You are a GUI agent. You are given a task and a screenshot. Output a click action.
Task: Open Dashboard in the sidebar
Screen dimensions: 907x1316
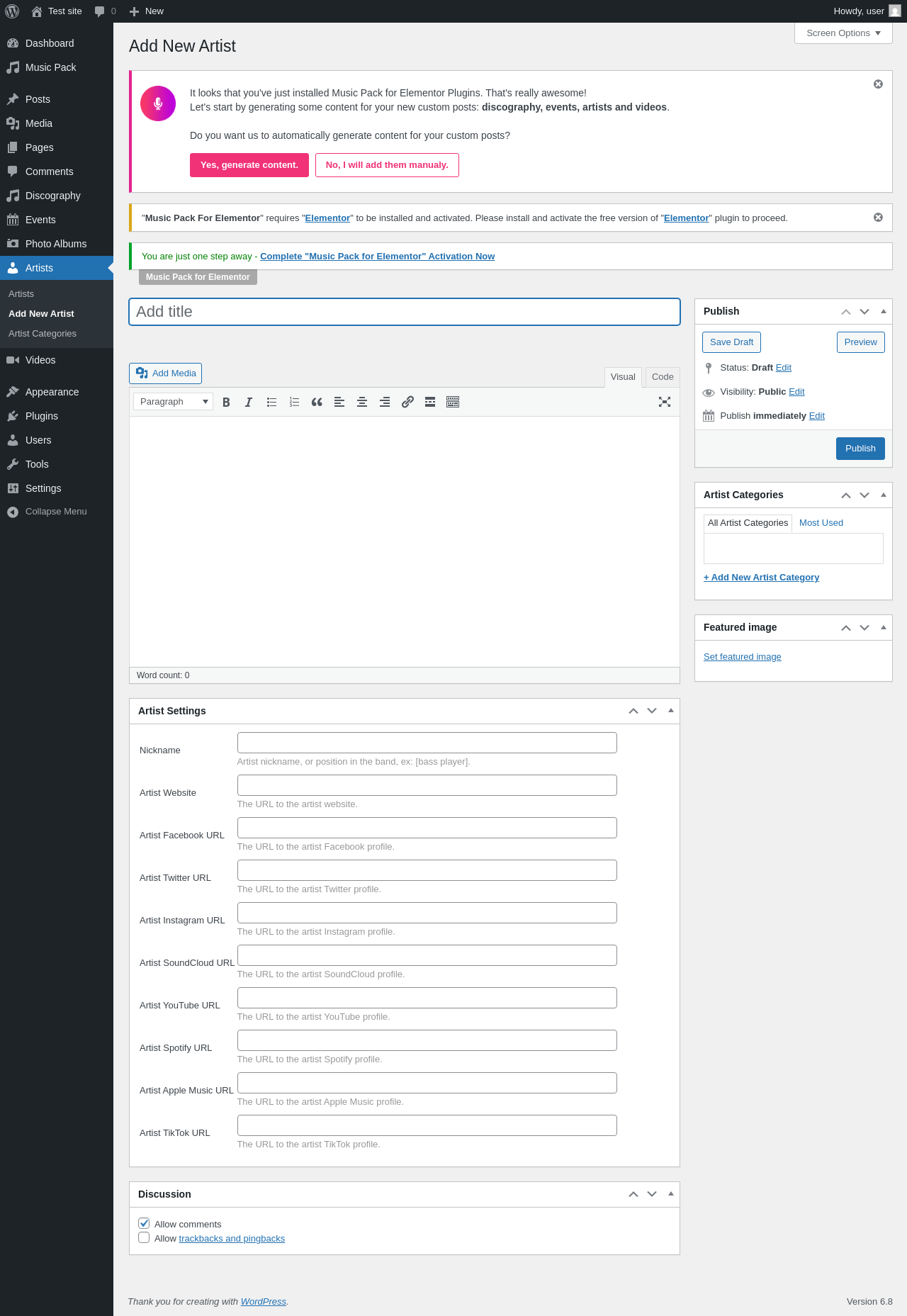tap(57, 43)
